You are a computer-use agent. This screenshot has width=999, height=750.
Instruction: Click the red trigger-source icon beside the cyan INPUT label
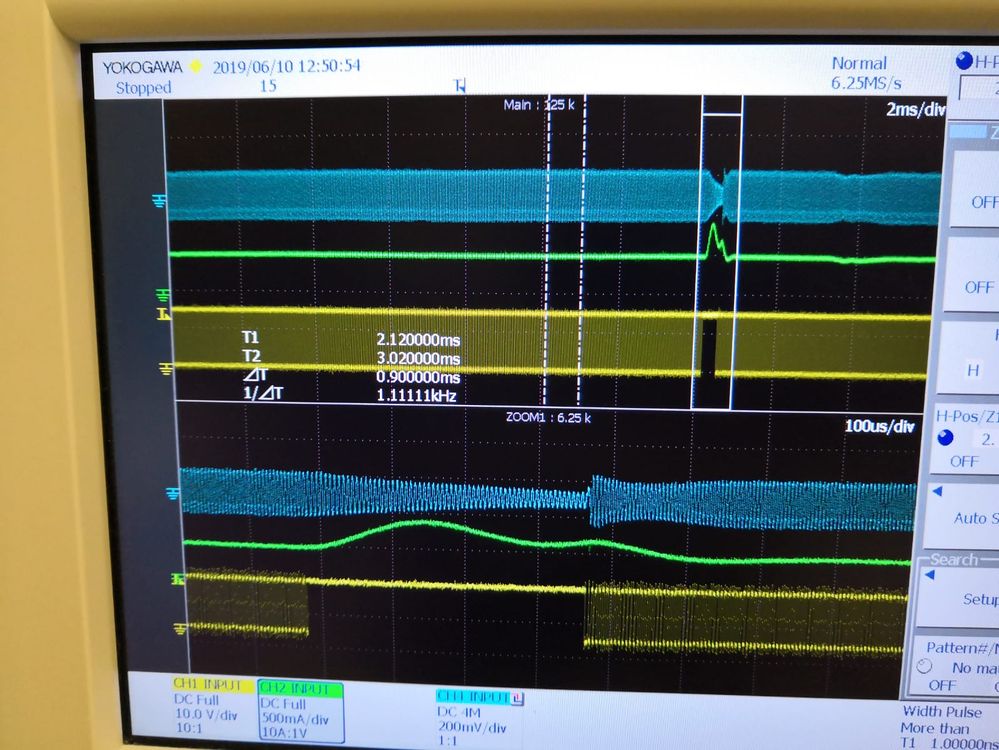(x=517, y=698)
